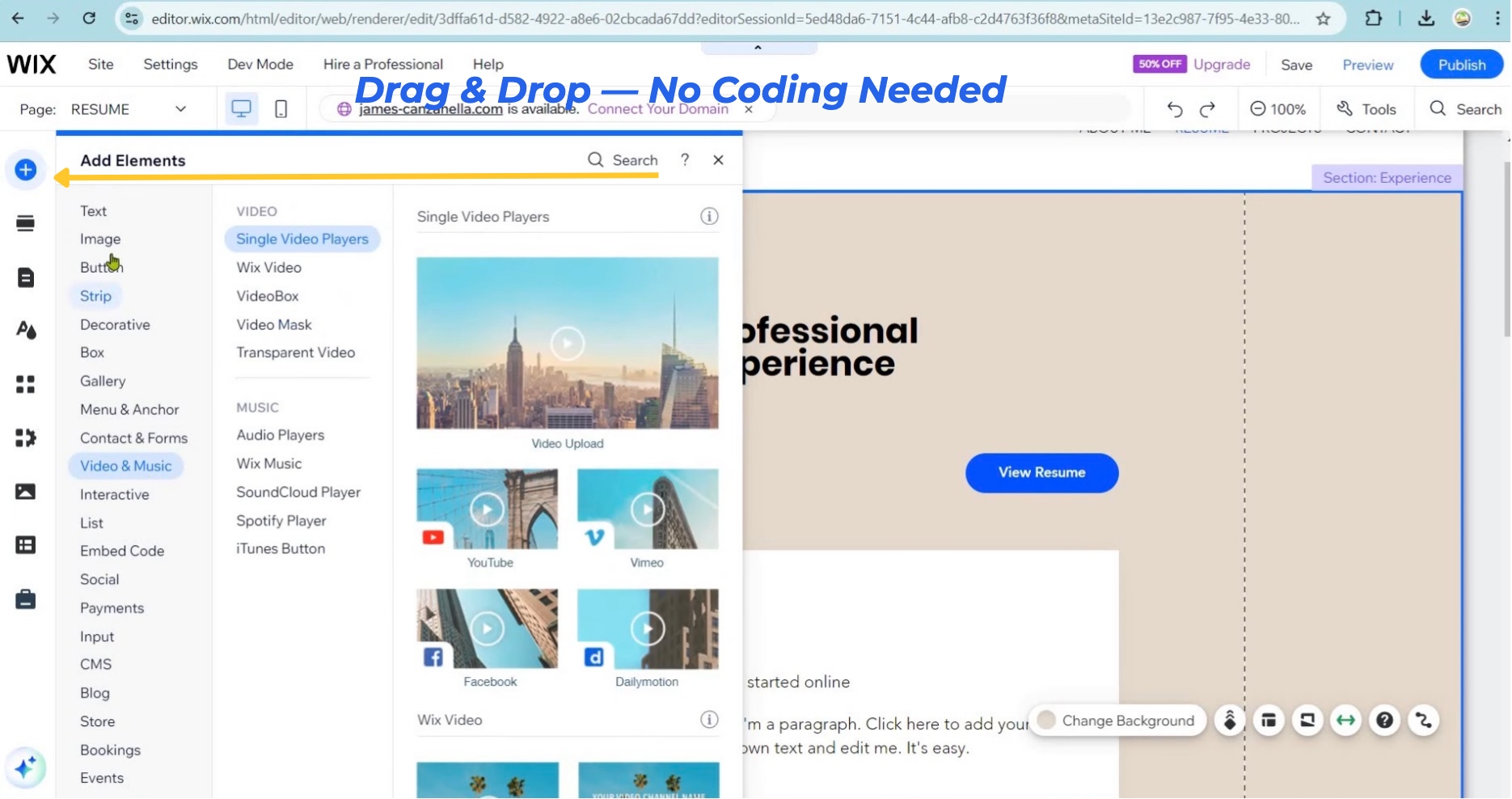The height and width of the screenshot is (799, 1512).
Task: Stretch the section with the green arrows icon
Action: click(1345, 720)
